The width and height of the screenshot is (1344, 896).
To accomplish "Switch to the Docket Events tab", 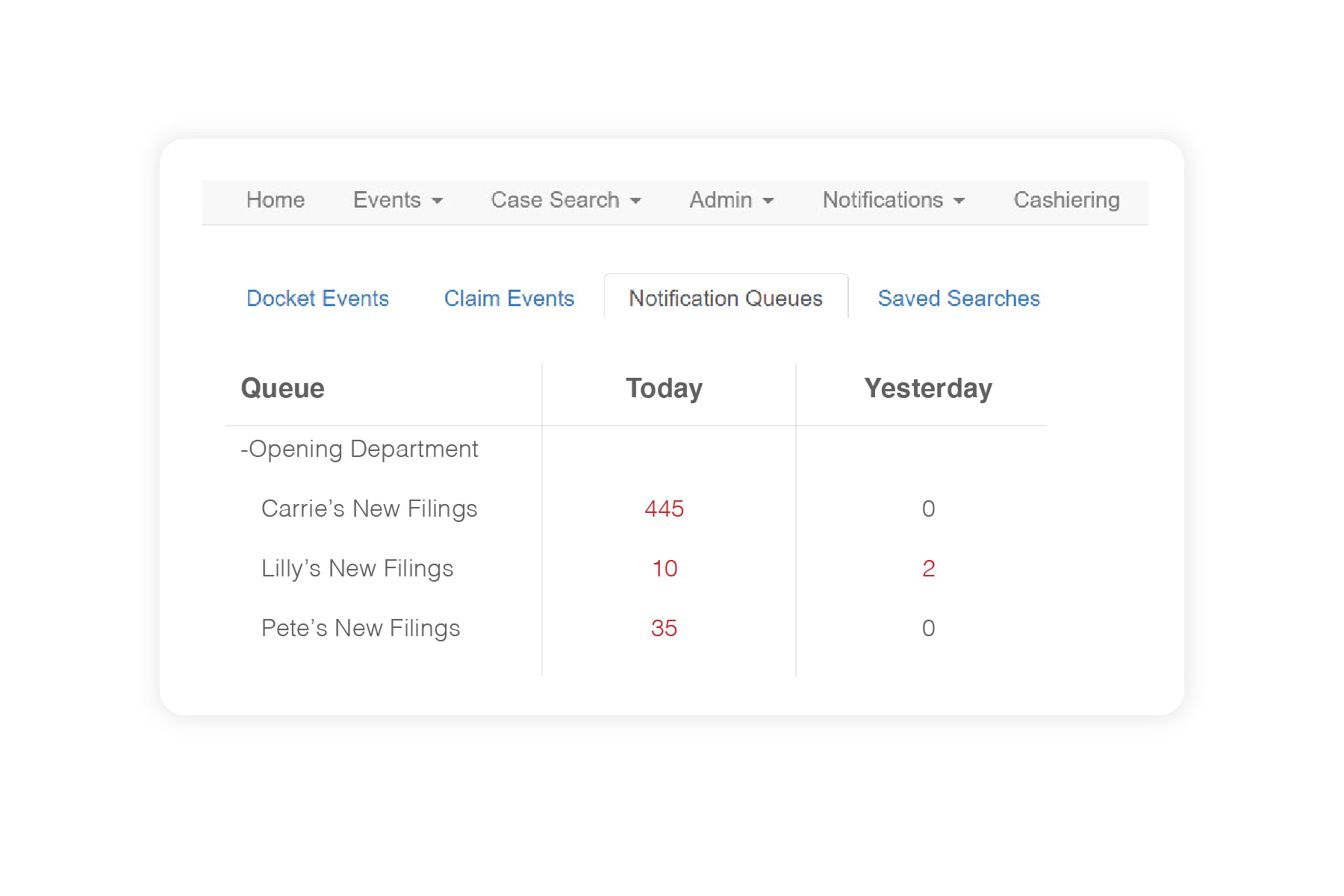I will 317,299.
